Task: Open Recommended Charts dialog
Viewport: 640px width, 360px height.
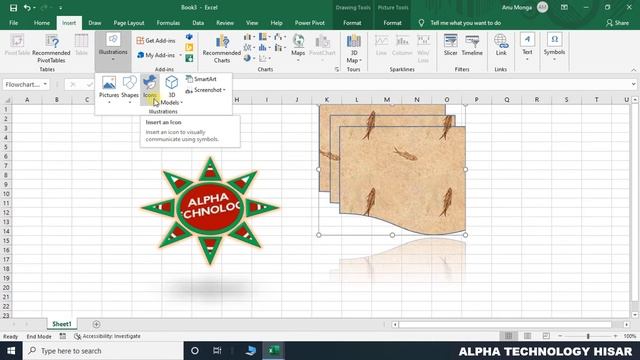Action: pos(222,49)
